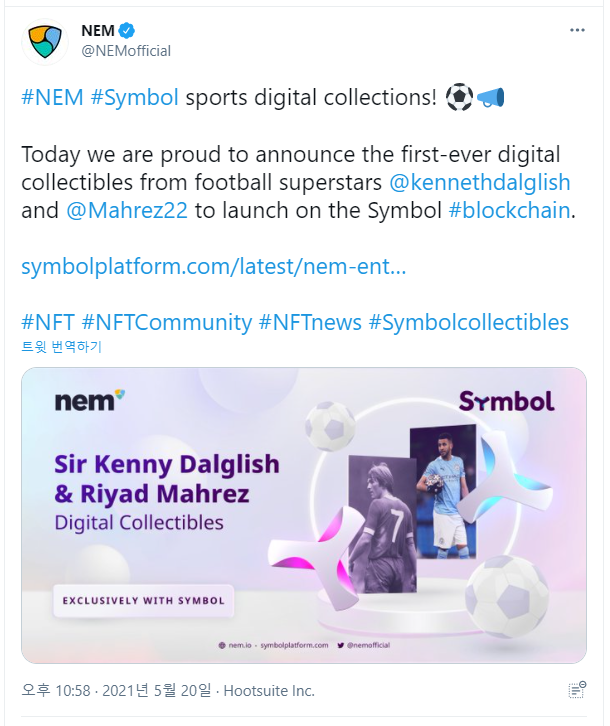Screen dimensions: 610x726
Task: Open the Dalglish & Mahrez collectibles image
Action: (x=304, y=515)
